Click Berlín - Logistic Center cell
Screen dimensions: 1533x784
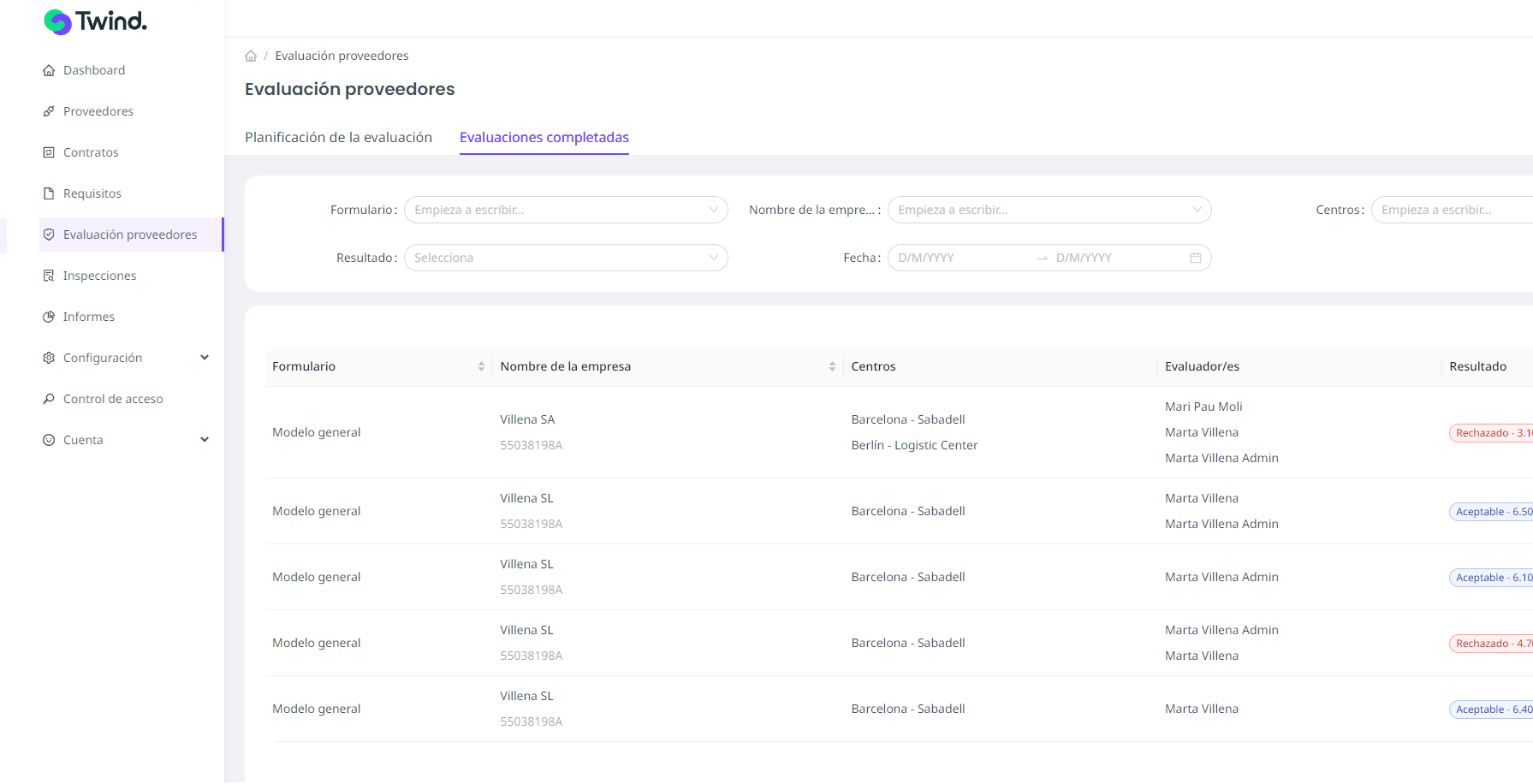pos(914,445)
